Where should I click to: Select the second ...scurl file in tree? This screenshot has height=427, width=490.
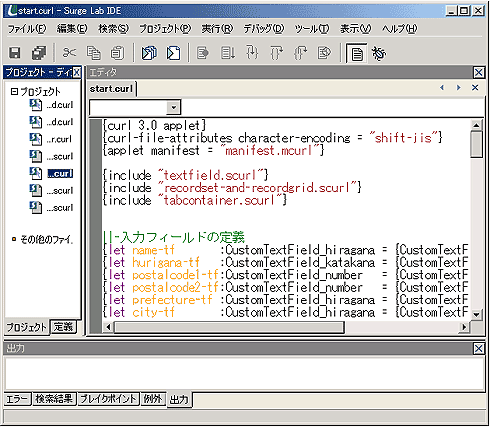(x=51, y=191)
